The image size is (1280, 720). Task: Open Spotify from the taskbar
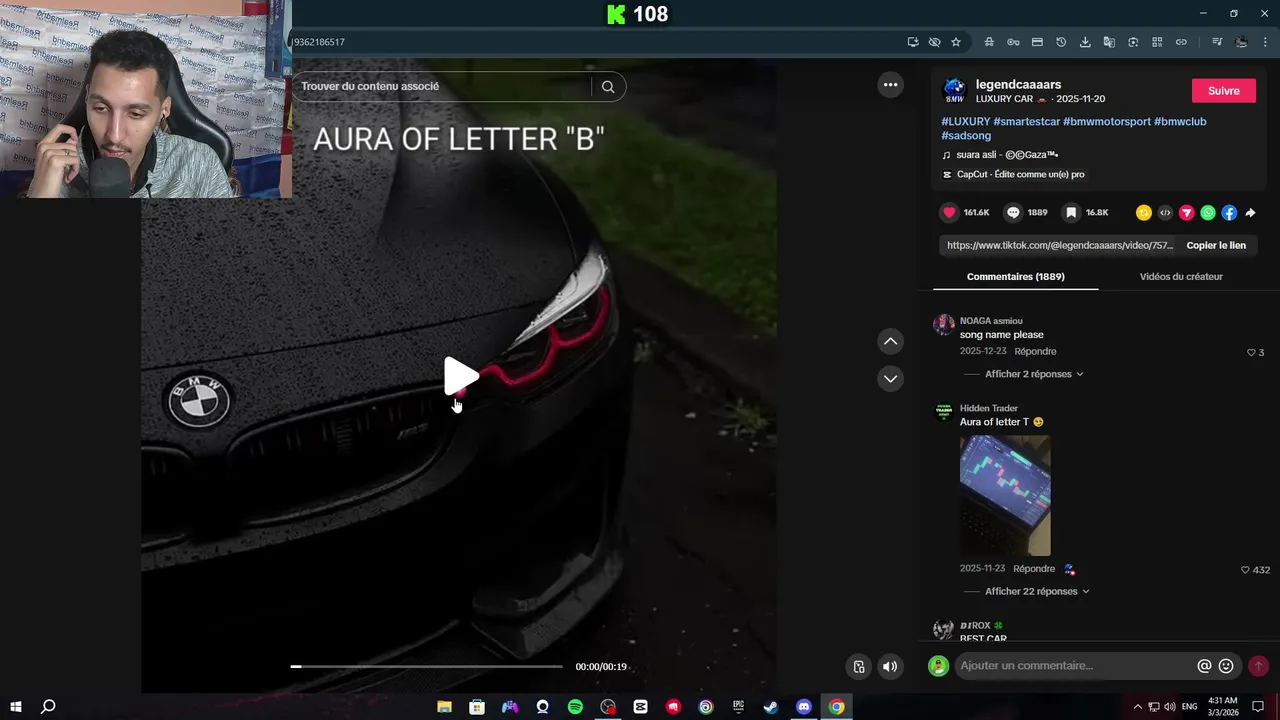click(x=575, y=707)
